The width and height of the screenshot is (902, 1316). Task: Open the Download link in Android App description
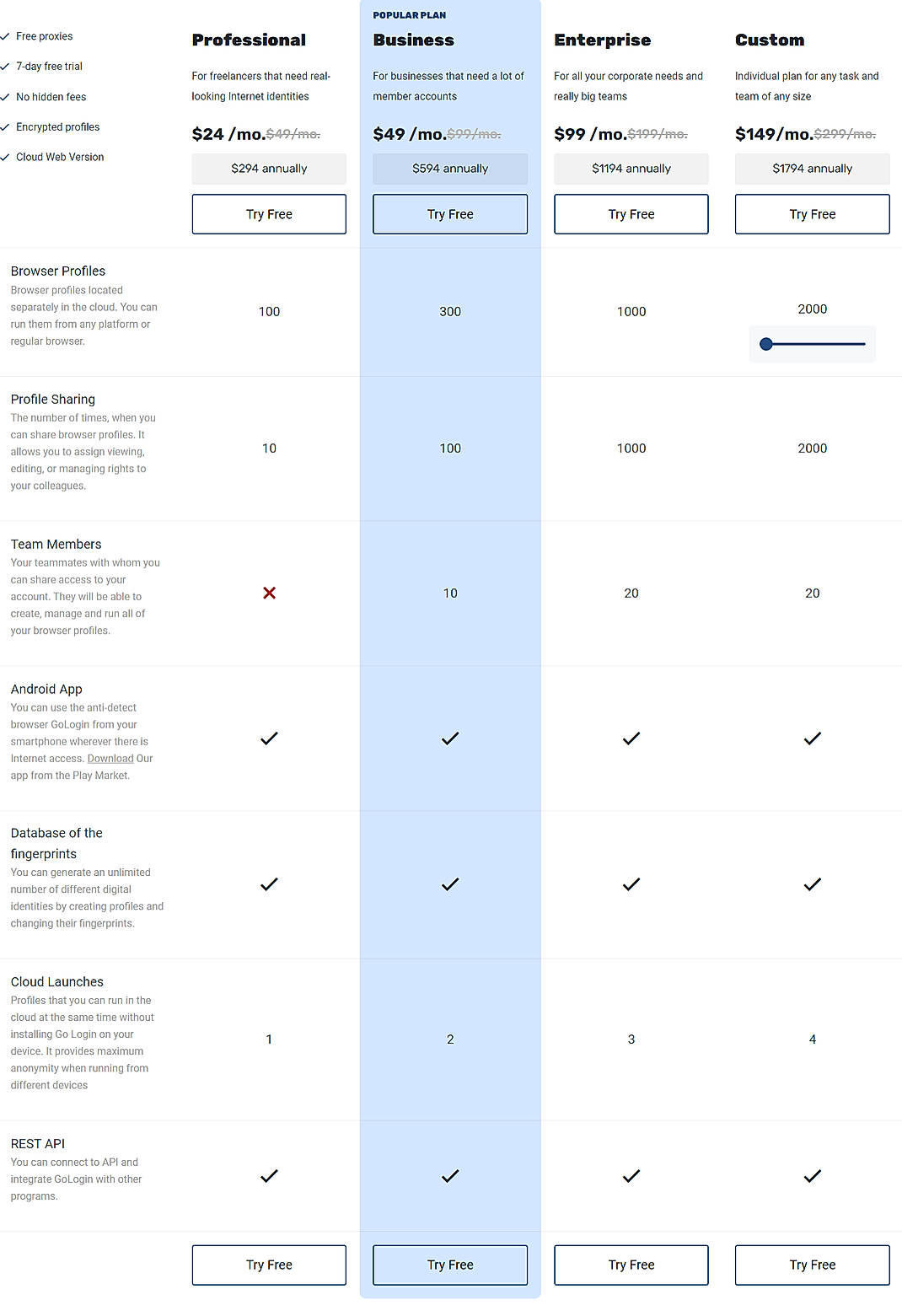pos(110,758)
